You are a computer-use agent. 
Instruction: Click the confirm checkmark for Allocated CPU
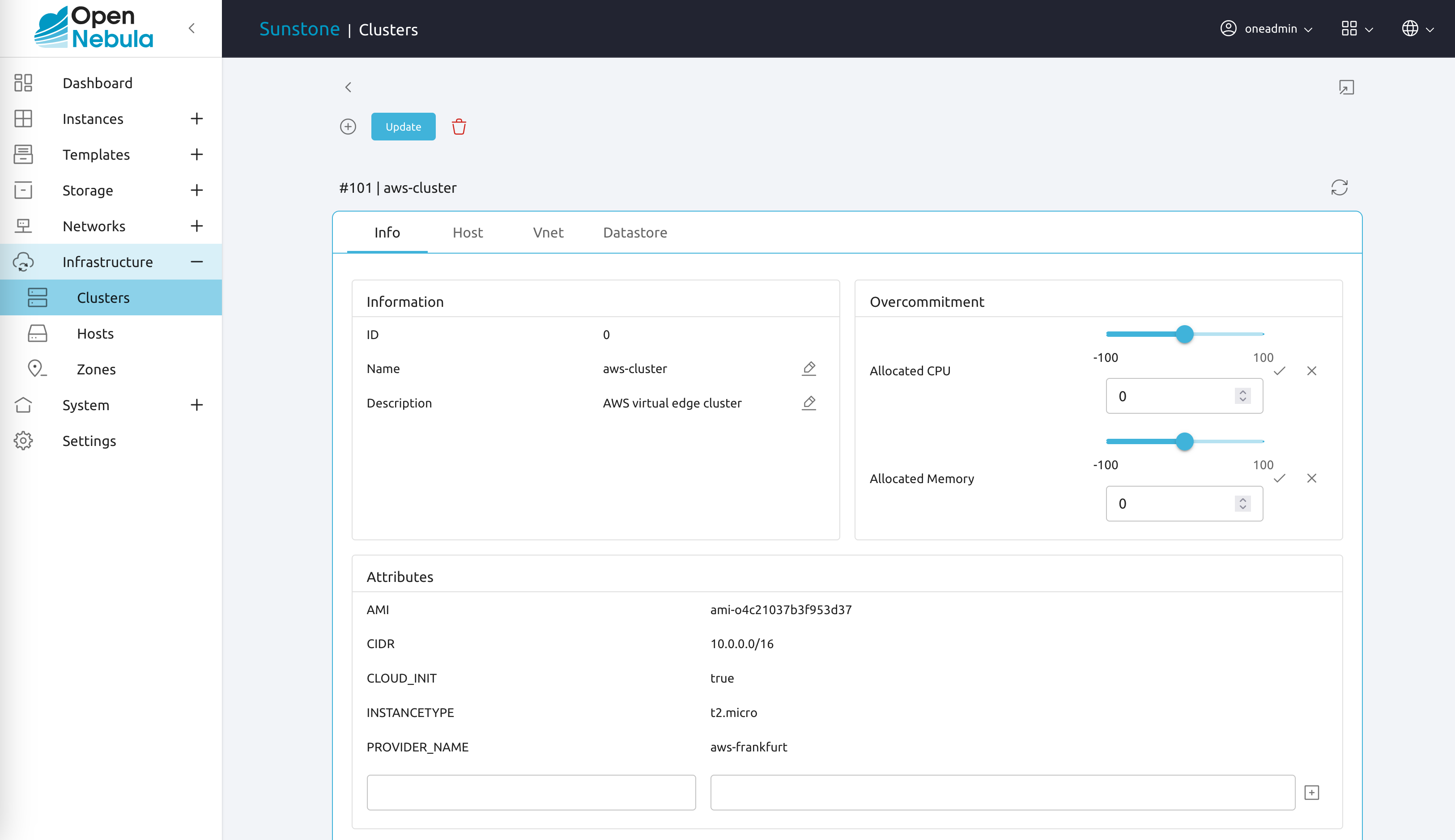(x=1279, y=371)
